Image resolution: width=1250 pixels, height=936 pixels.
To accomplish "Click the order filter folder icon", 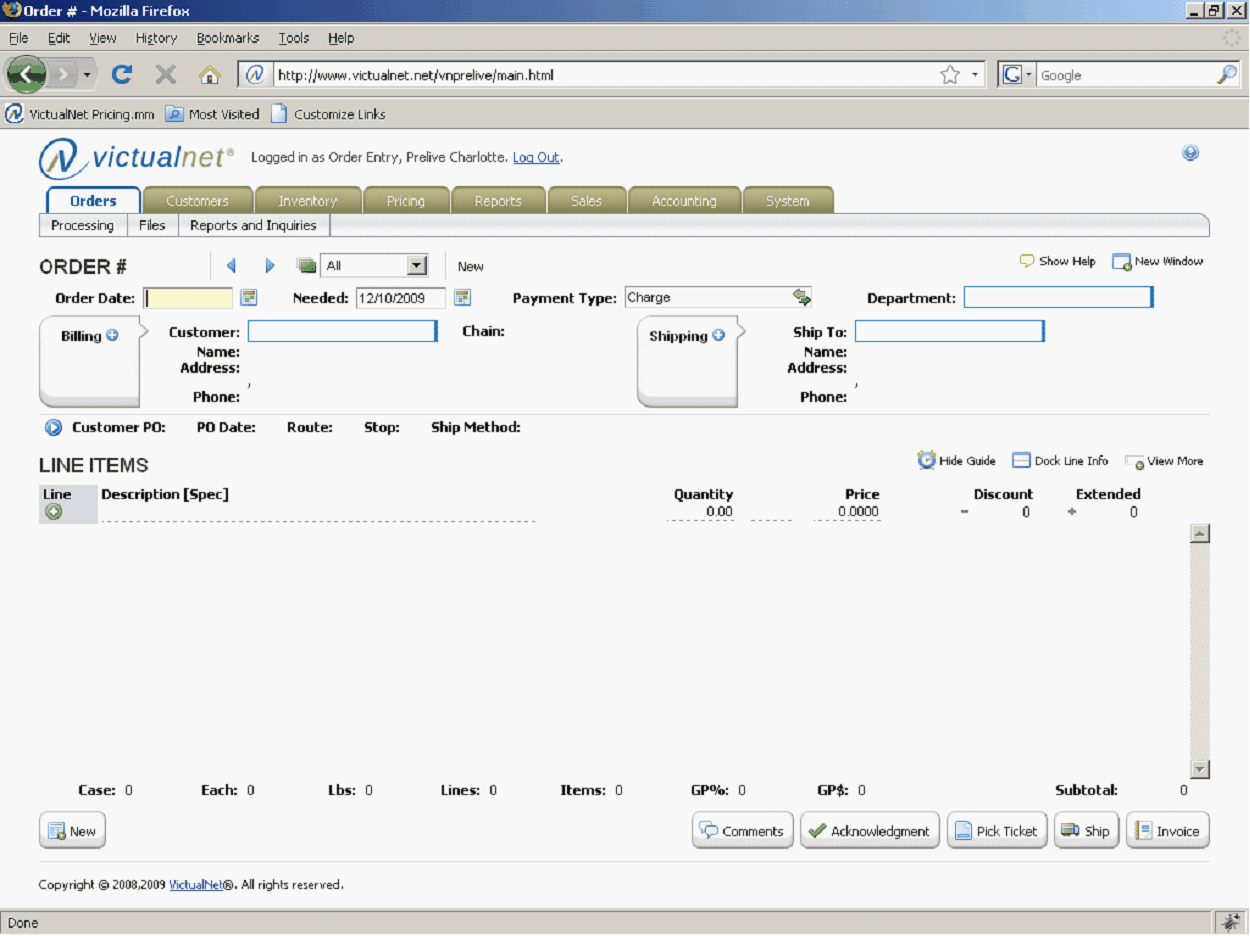I will coord(307,266).
